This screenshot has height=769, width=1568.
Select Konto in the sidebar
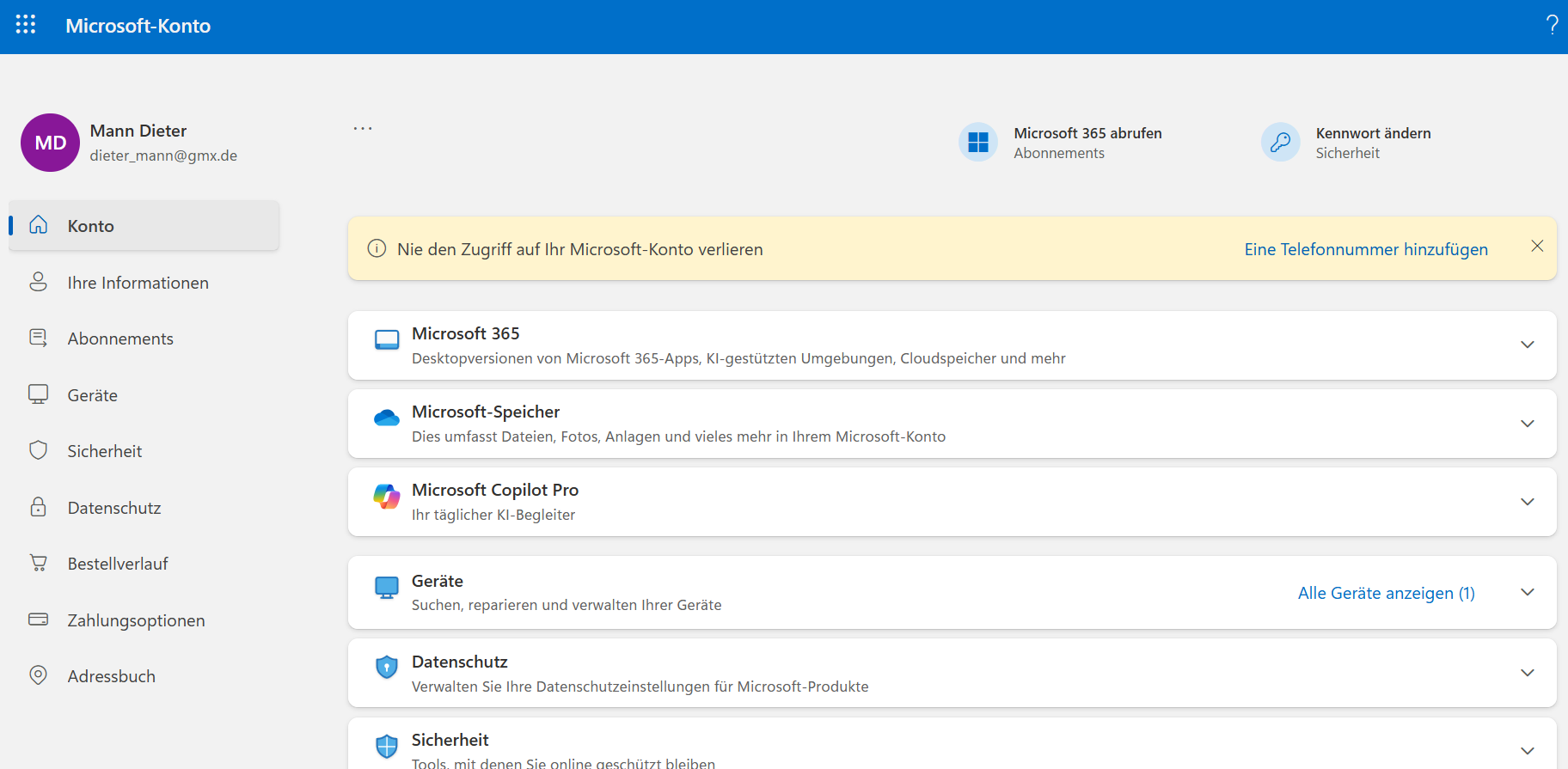click(x=144, y=226)
